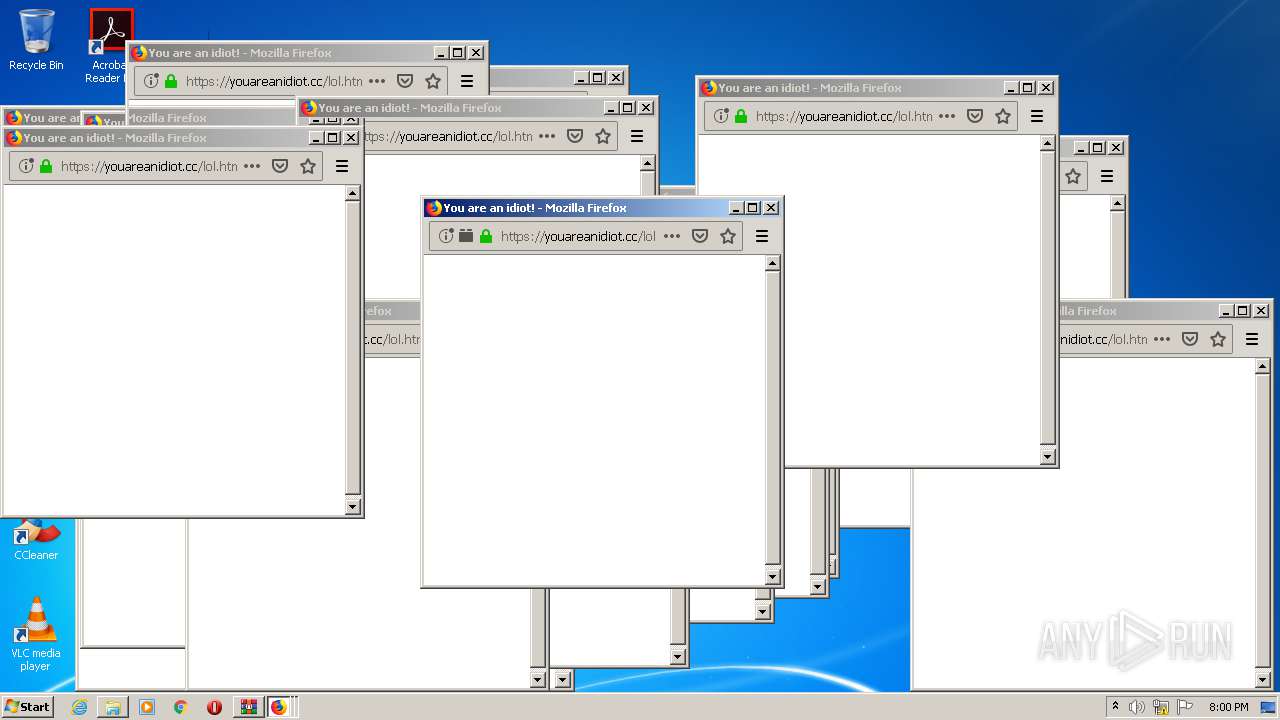Click the page actions dots in the lower-right Firefox window
Viewport: 1280px width, 720px height.
[1162, 339]
